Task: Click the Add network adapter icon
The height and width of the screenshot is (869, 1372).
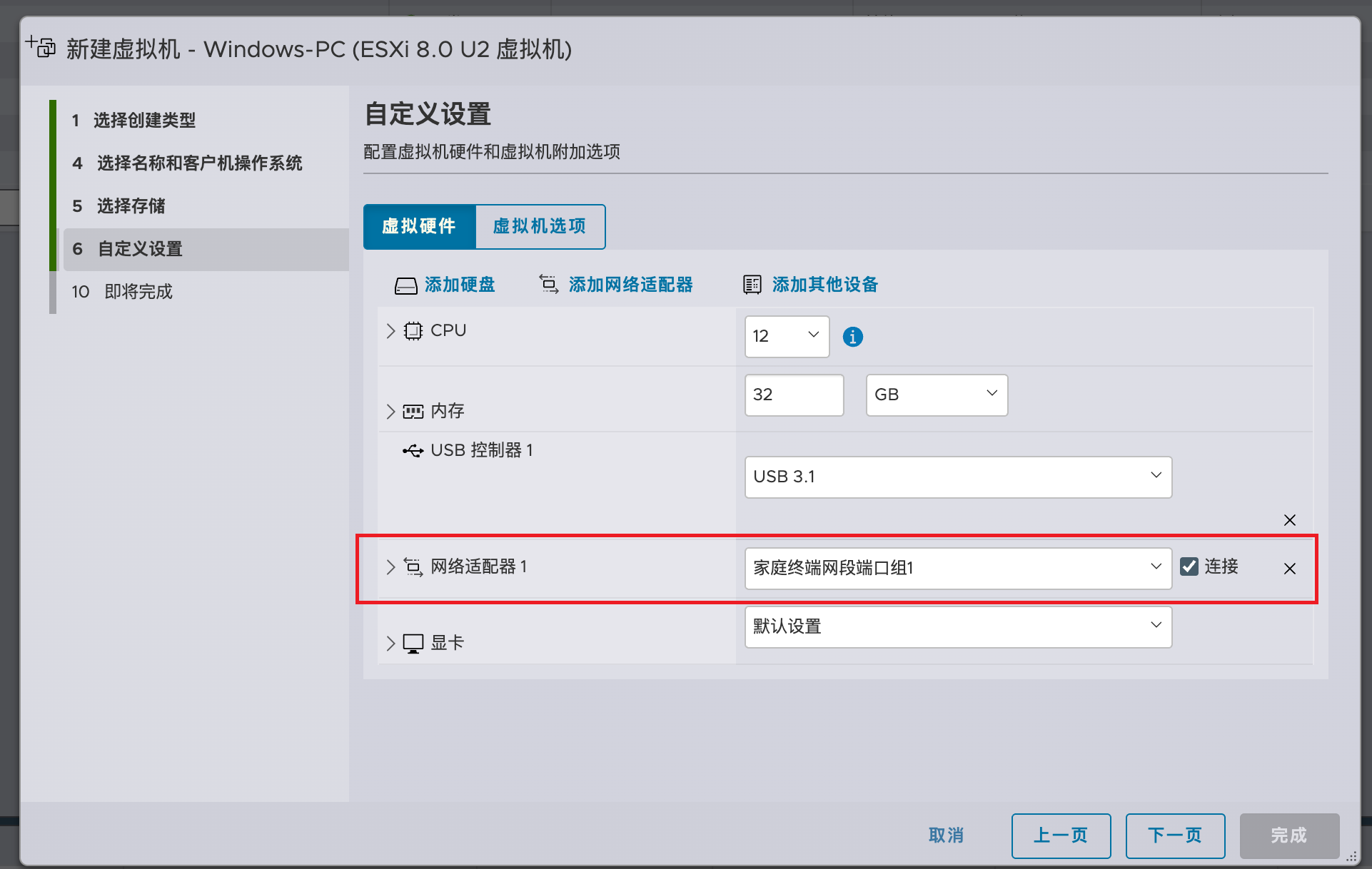Action: pyautogui.click(x=548, y=285)
